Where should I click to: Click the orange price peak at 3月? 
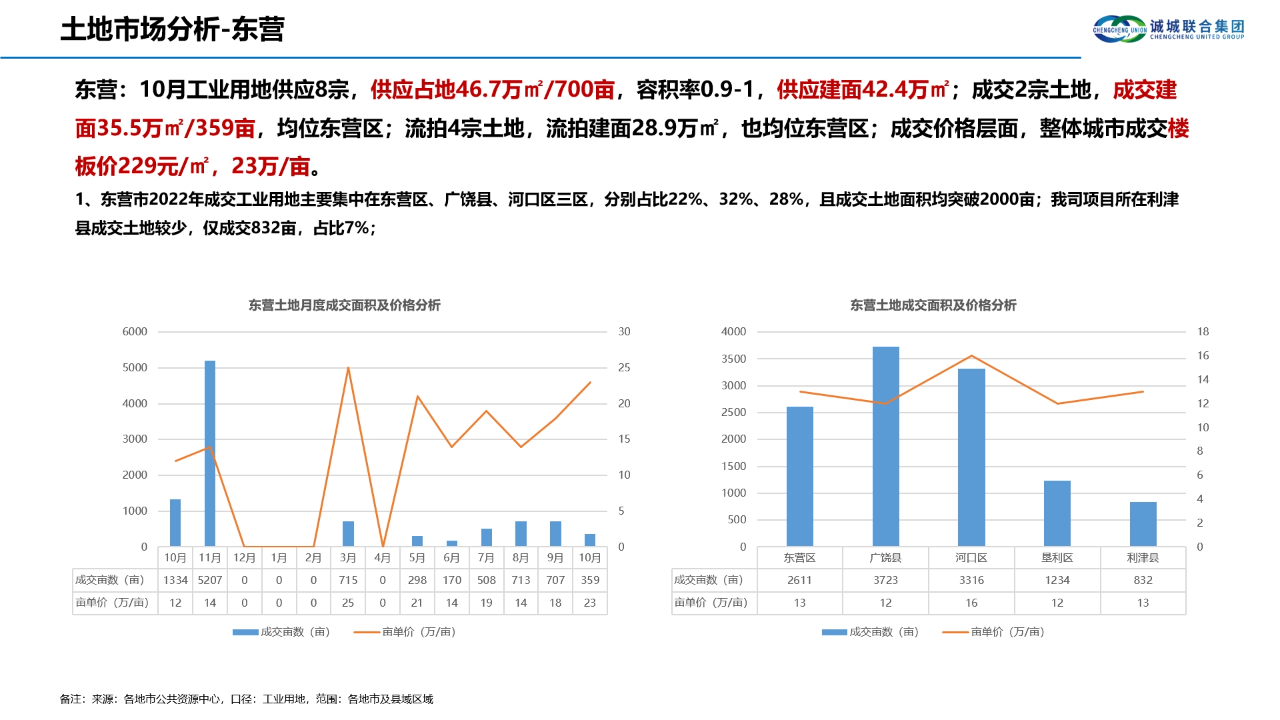pos(348,368)
